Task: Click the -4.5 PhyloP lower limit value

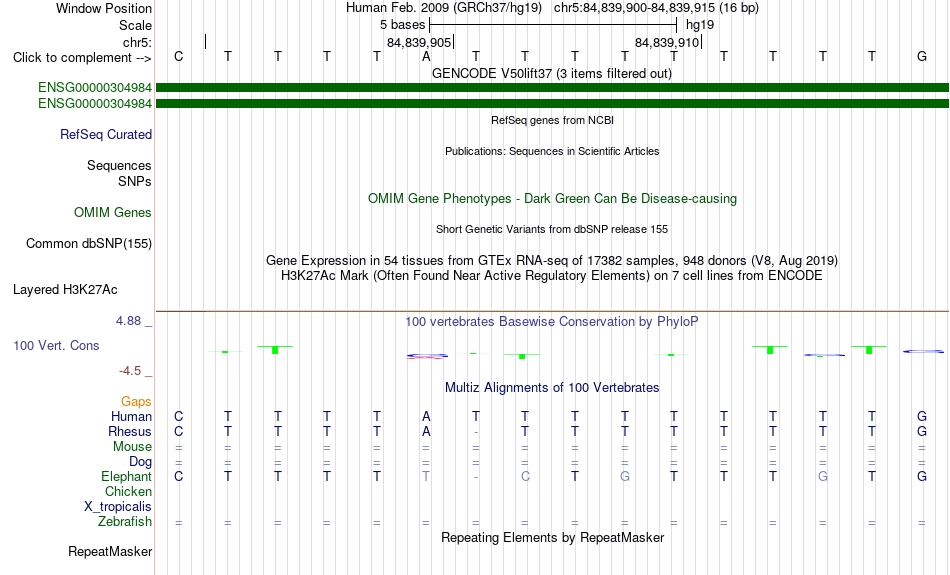Action: [130, 370]
